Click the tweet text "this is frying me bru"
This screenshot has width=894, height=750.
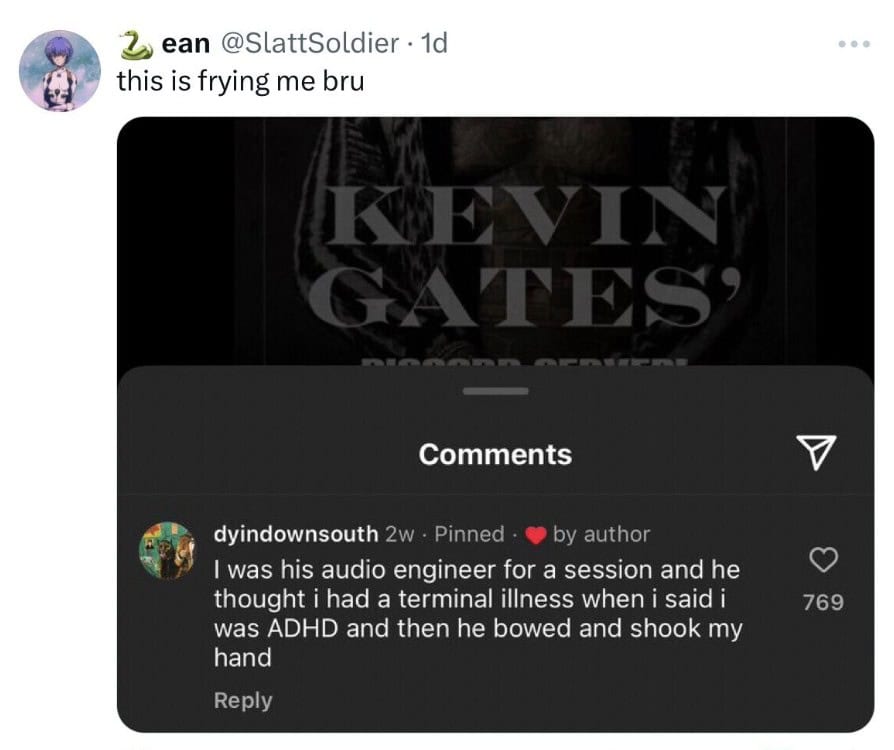(240, 80)
